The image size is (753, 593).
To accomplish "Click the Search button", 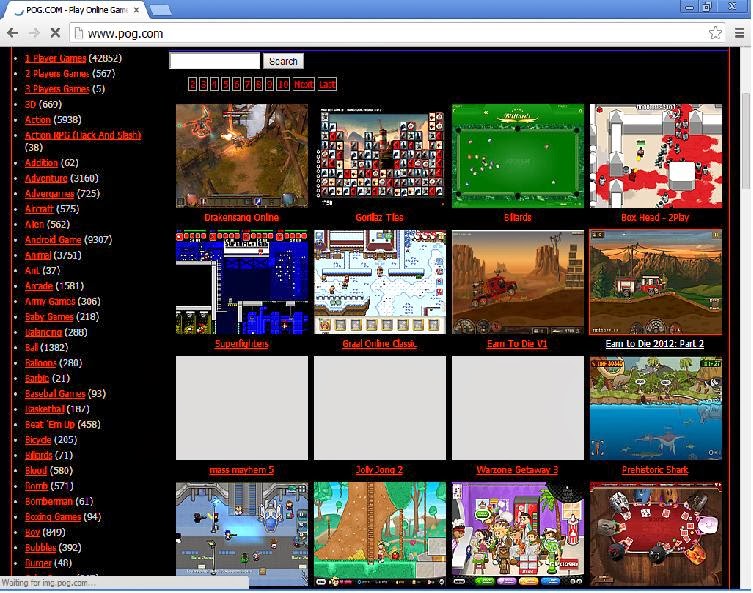I will [283, 61].
